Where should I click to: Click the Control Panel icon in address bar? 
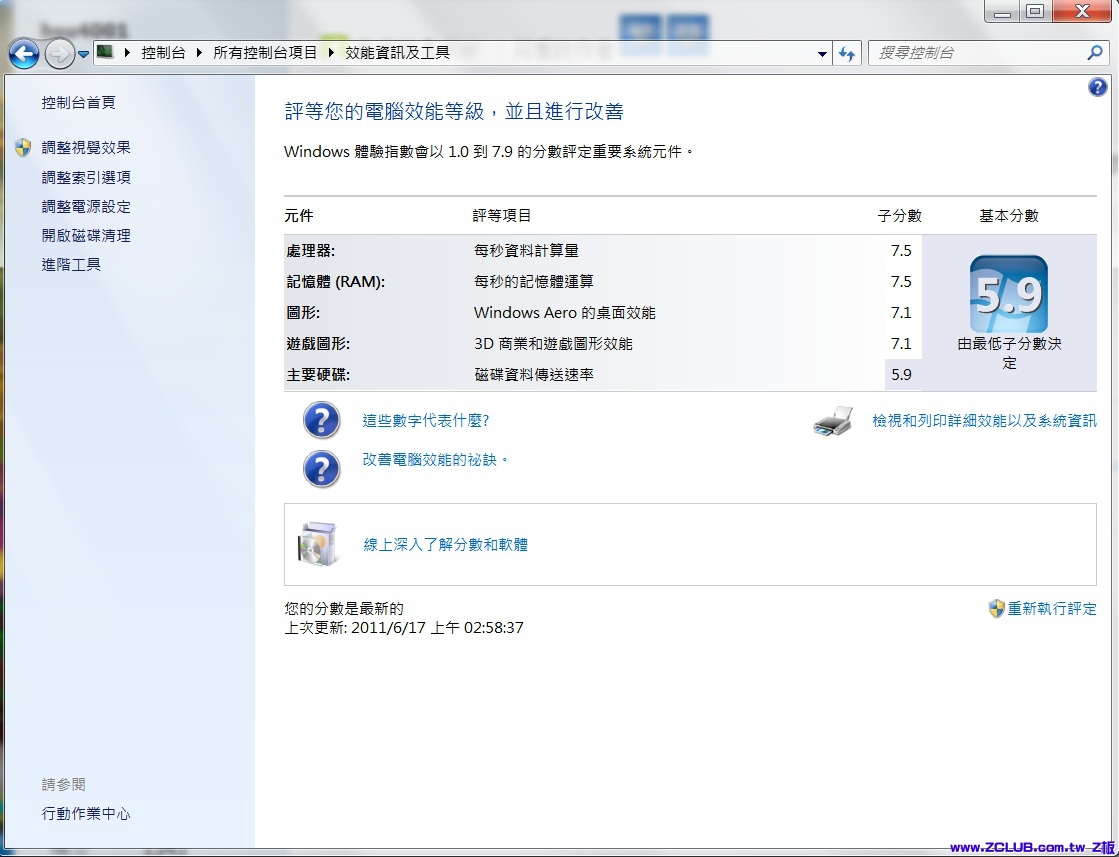click(x=105, y=52)
